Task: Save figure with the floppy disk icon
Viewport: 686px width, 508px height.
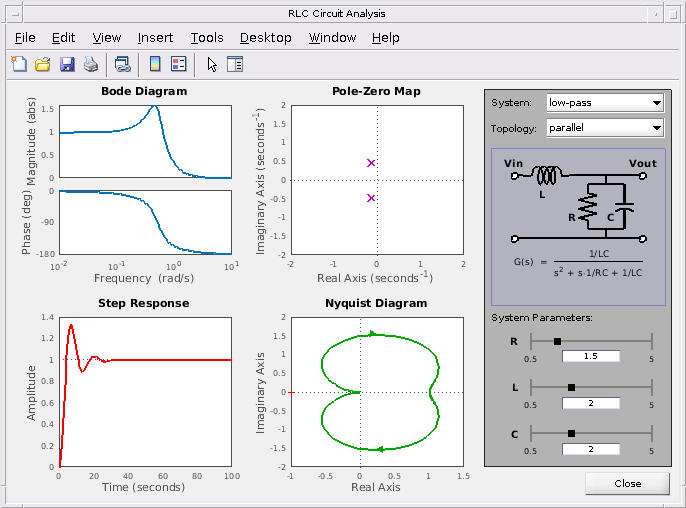Action: pos(67,64)
